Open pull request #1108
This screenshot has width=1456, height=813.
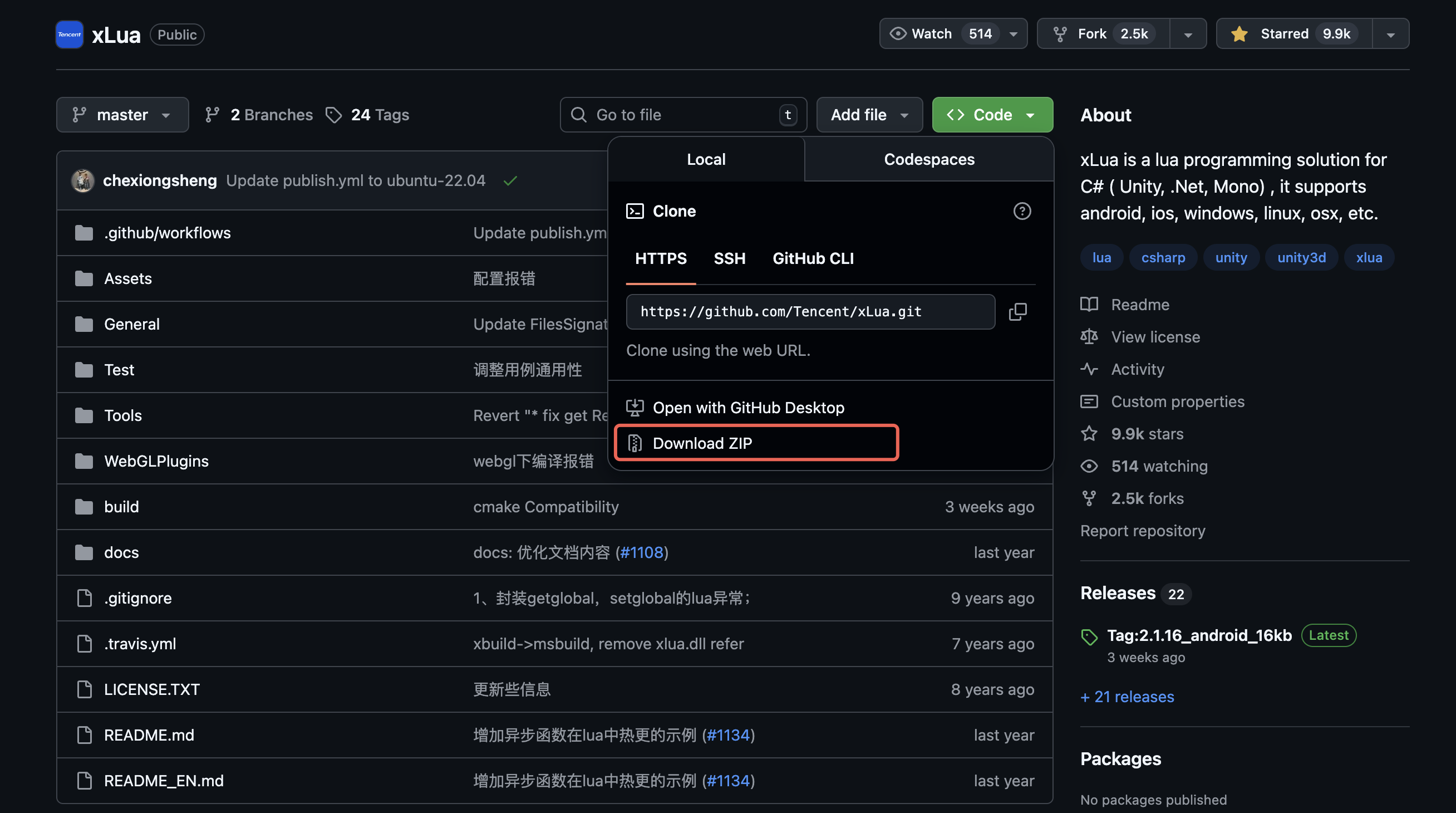click(x=642, y=552)
